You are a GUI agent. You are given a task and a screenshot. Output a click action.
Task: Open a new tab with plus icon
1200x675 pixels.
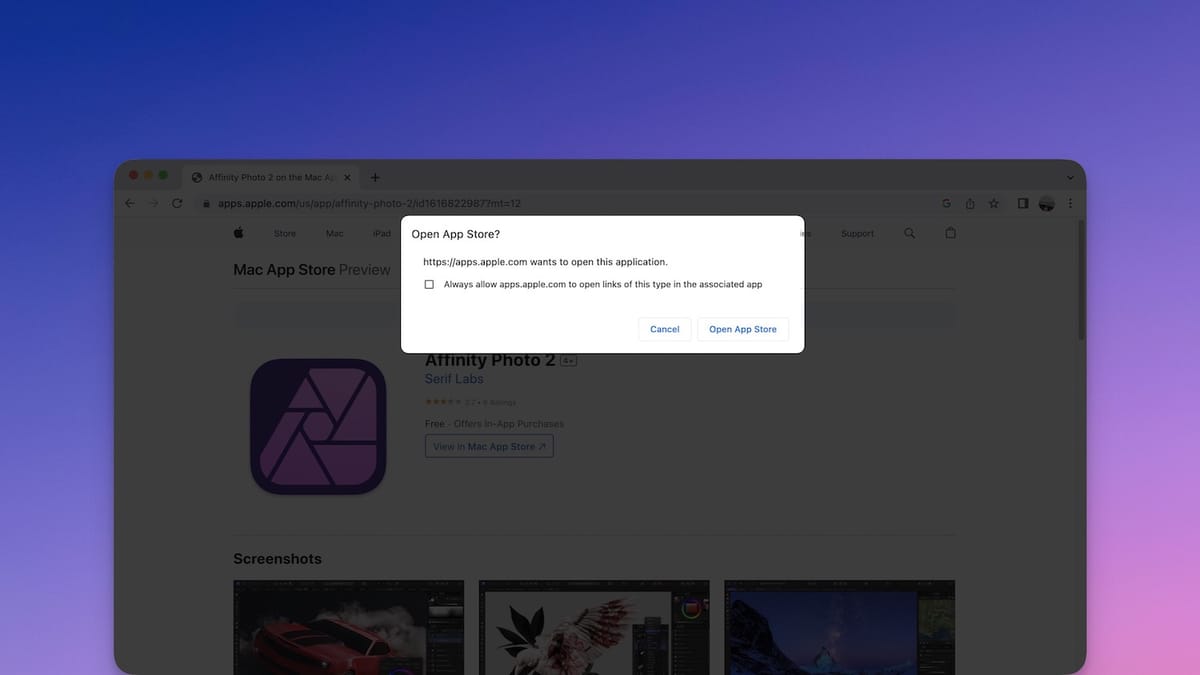tap(375, 177)
